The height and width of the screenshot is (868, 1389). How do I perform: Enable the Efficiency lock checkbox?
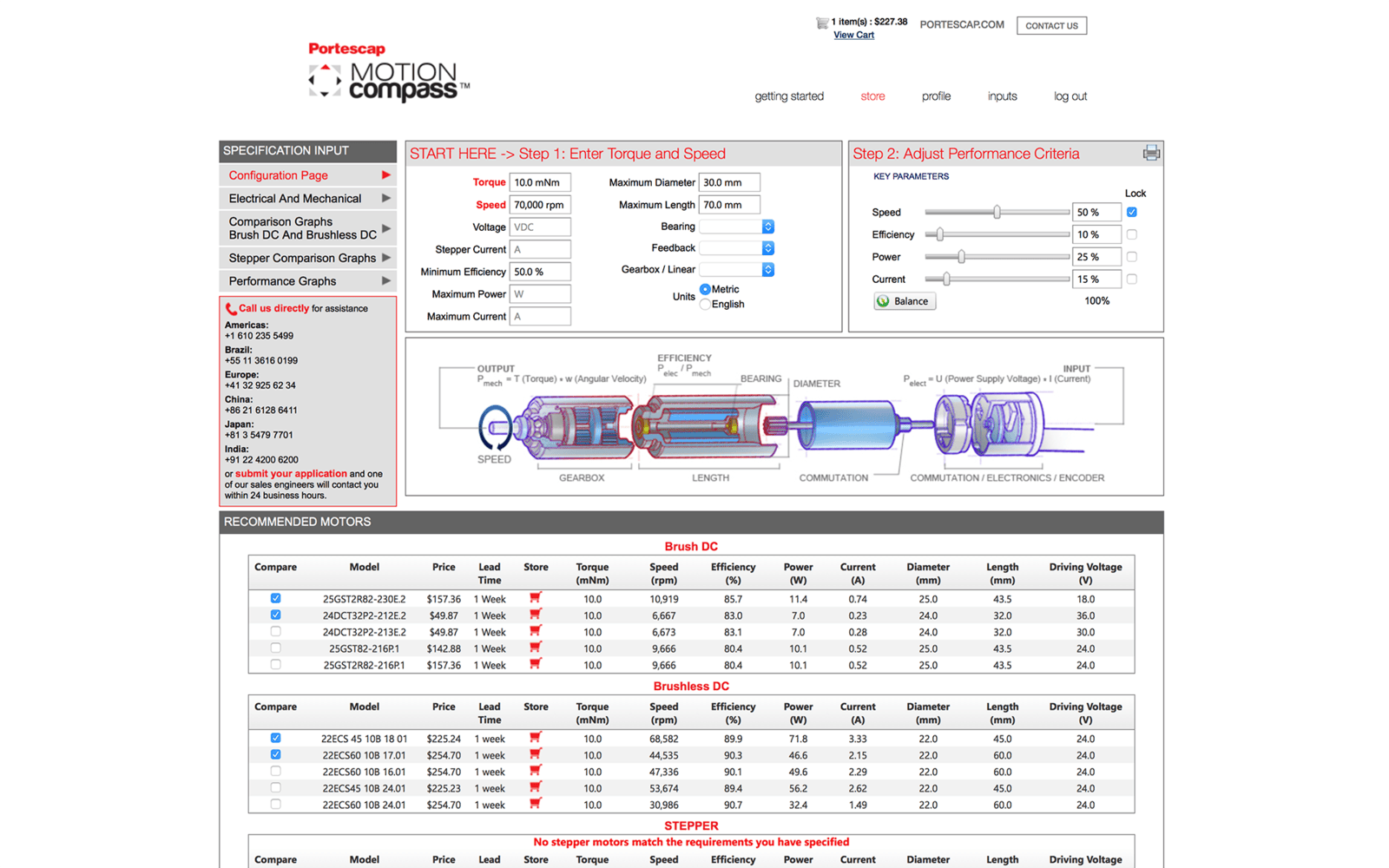[1131, 234]
